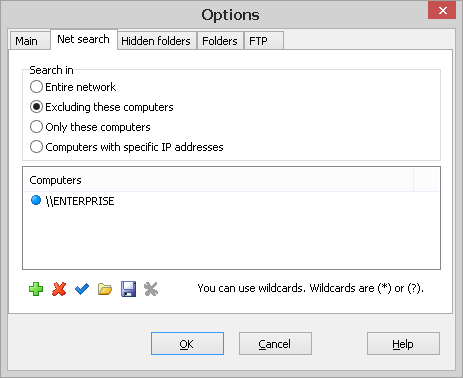Open the FTP tab
Screen dimensions: 463x378
(x=258, y=41)
